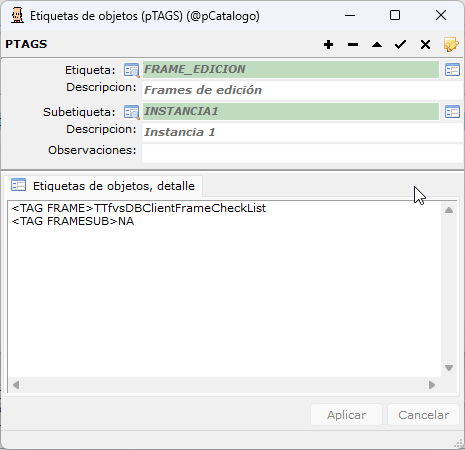Click the Frames de edición description field
The height and width of the screenshot is (450, 465).
[x=303, y=90]
